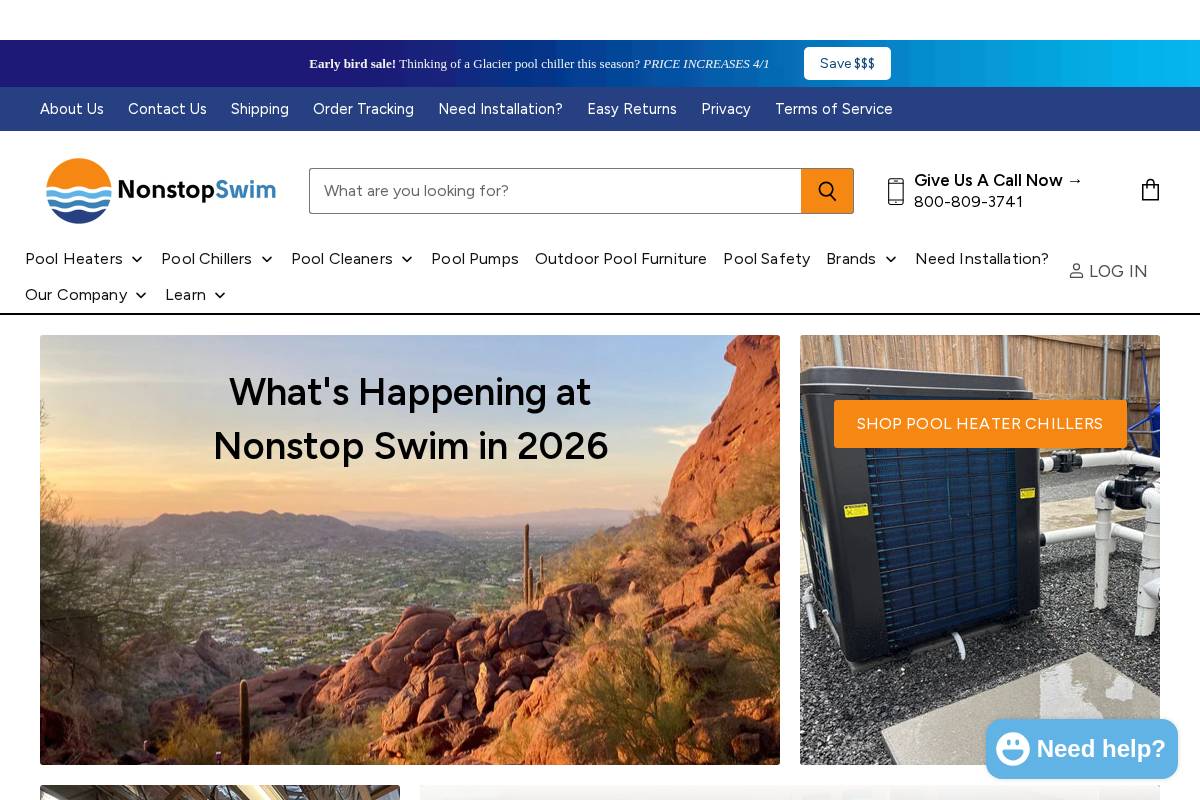Open Order Tracking from the top menu
This screenshot has height=800, width=1200.
click(363, 109)
